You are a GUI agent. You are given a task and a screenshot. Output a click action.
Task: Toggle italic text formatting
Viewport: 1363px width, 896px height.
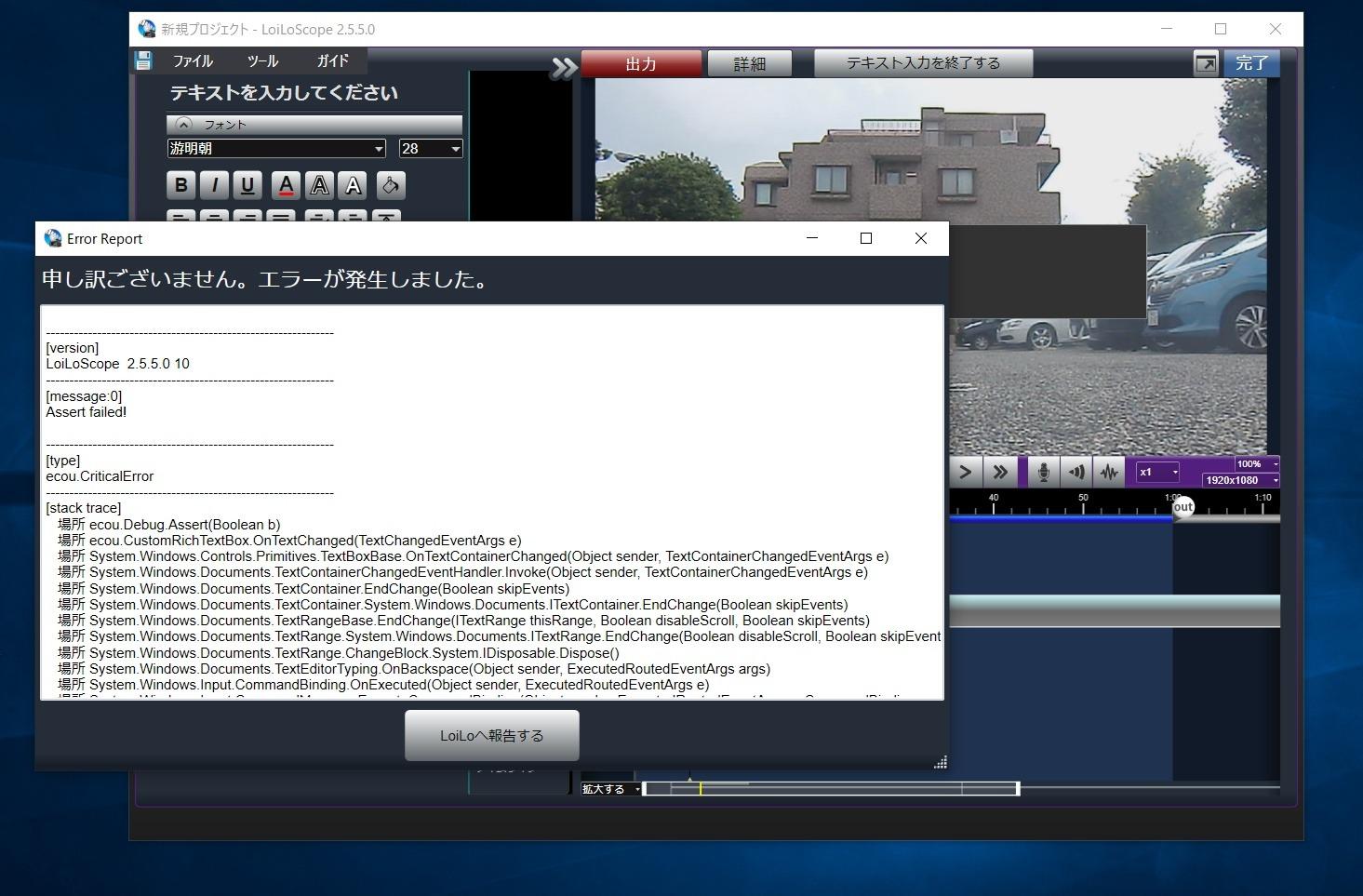coord(213,184)
